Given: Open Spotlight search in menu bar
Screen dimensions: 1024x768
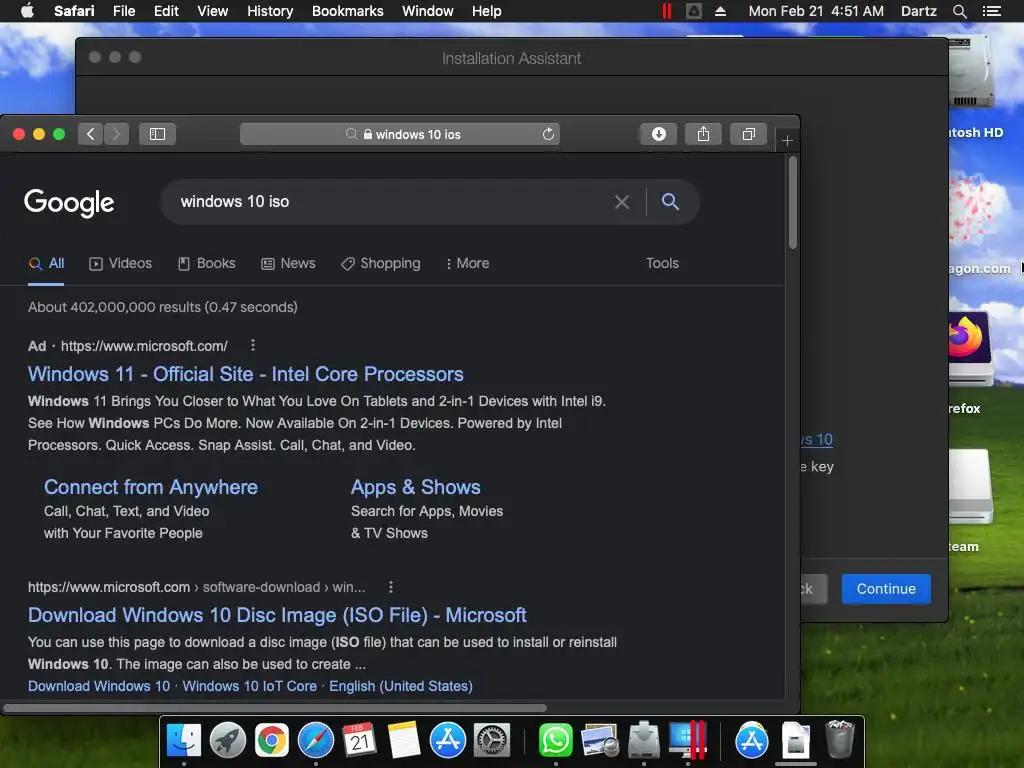Looking at the screenshot, I should 959,11.
